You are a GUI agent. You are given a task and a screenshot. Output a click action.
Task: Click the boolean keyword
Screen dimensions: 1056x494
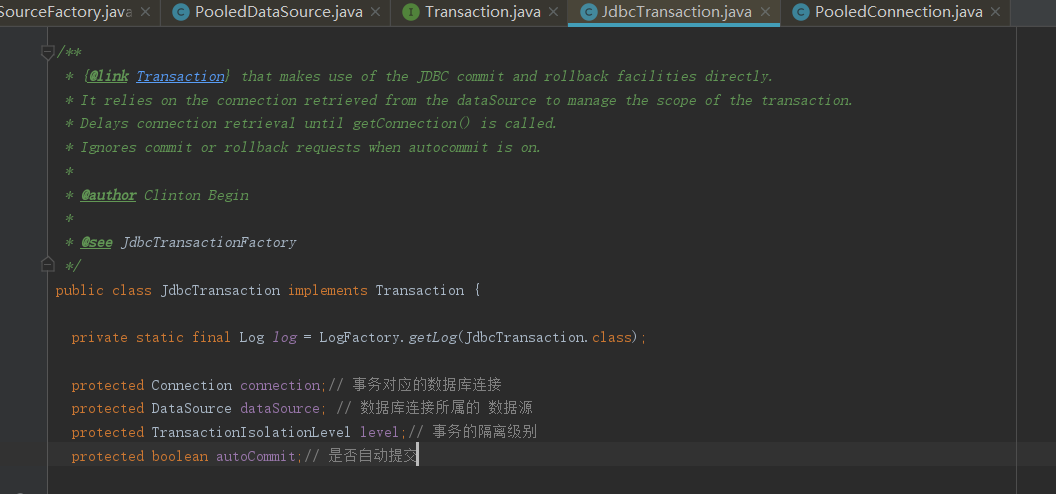click(180, 456)
